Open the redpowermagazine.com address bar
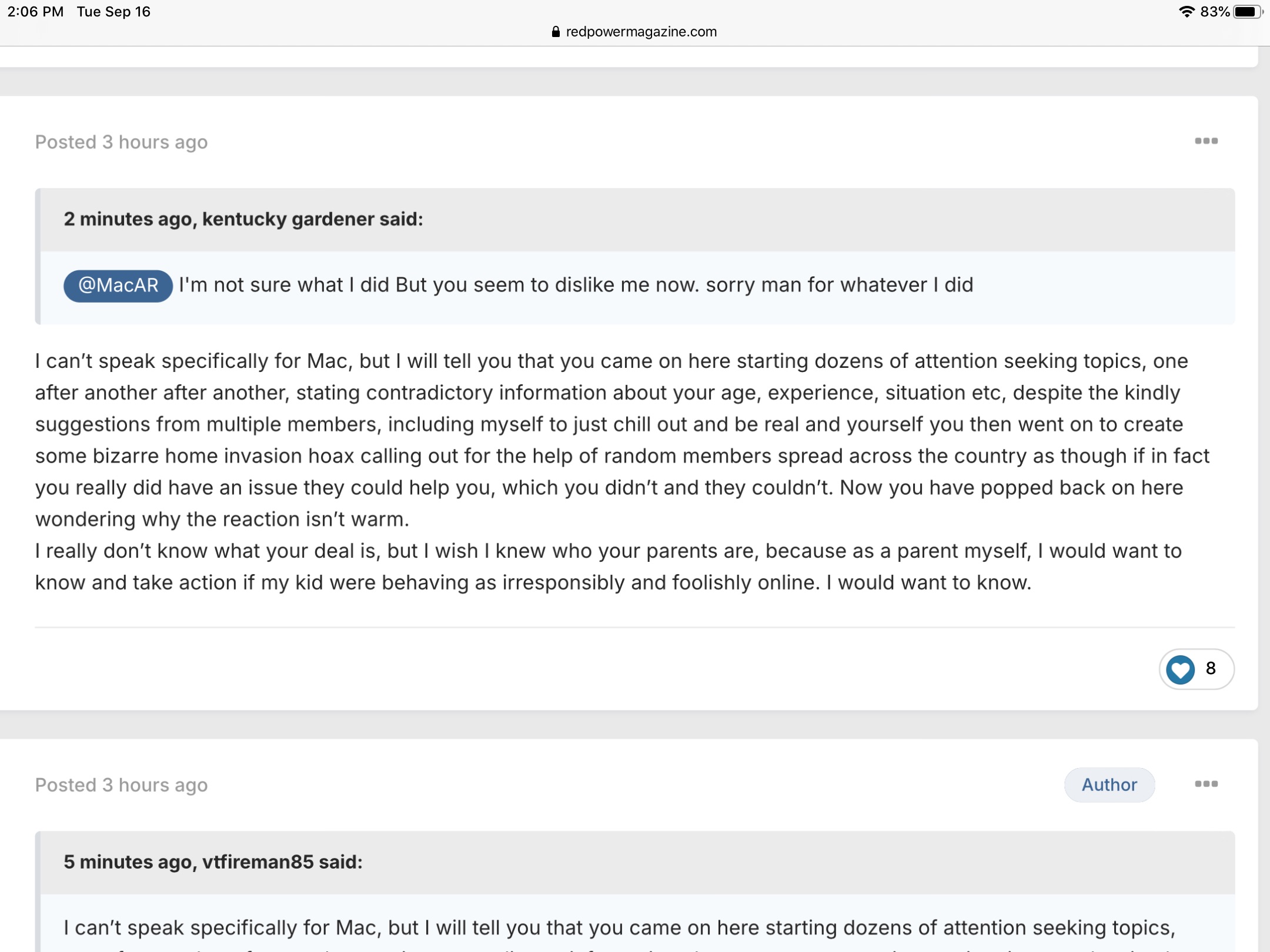 point(635,32)
